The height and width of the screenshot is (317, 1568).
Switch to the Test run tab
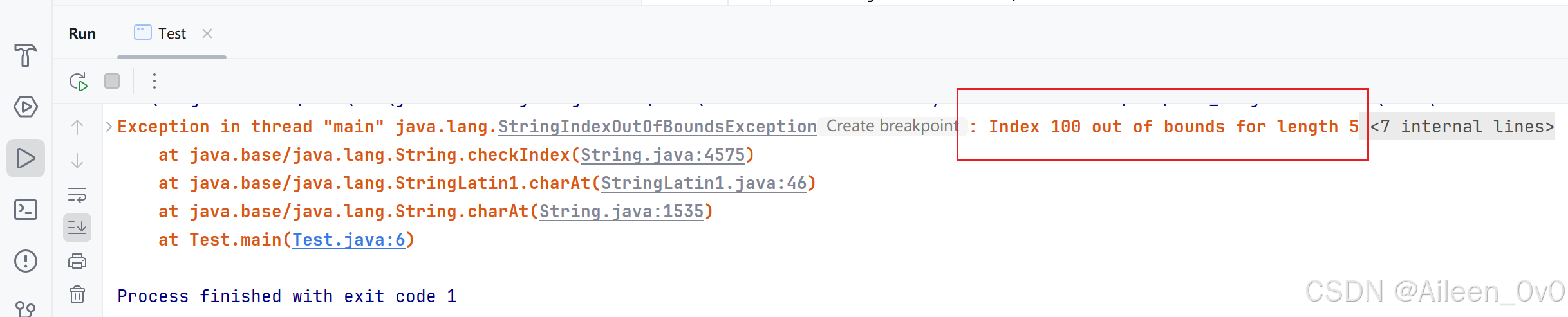(x=161, y=33)
